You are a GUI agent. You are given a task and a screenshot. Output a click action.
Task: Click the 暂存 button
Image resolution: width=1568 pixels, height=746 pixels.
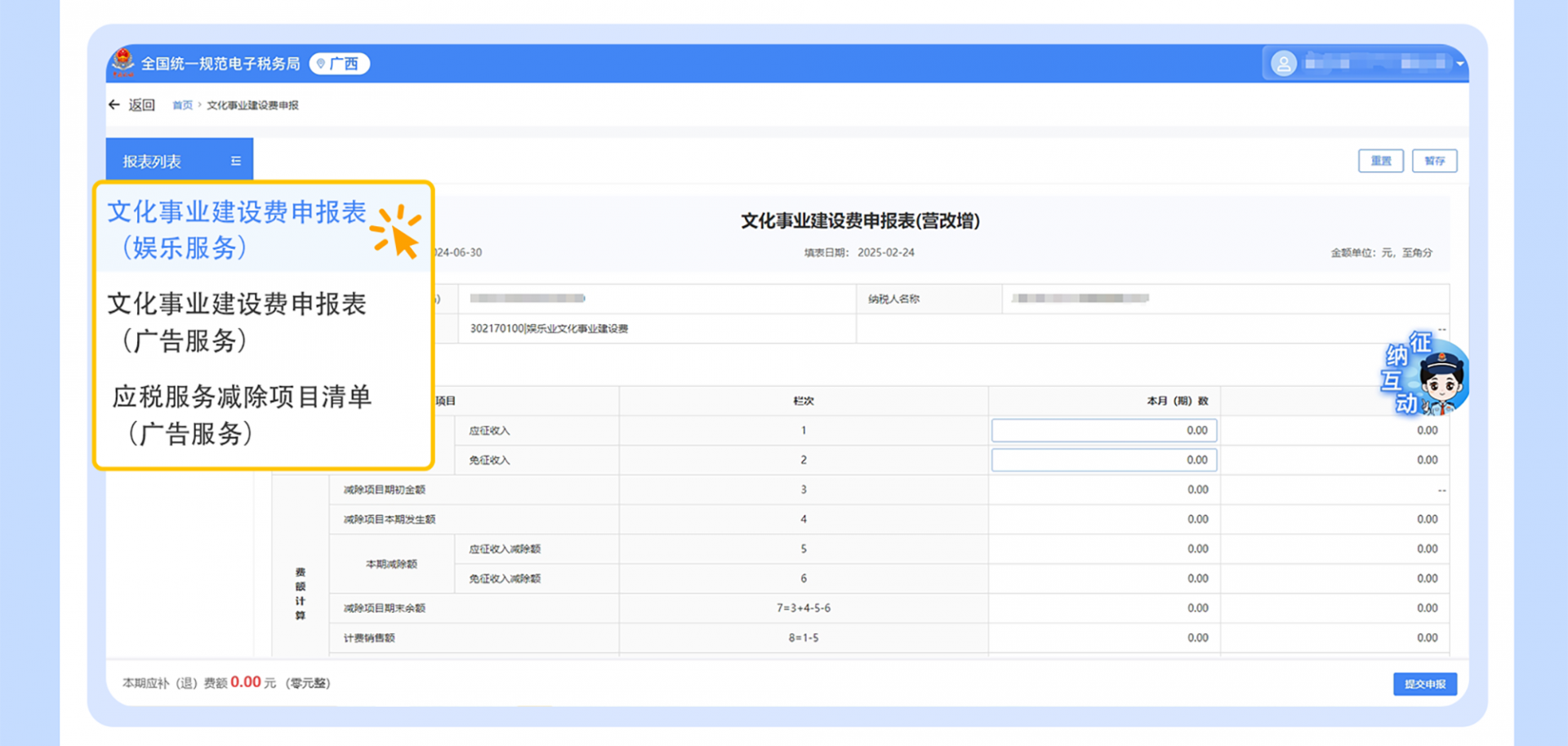(x=1434, y=161)
